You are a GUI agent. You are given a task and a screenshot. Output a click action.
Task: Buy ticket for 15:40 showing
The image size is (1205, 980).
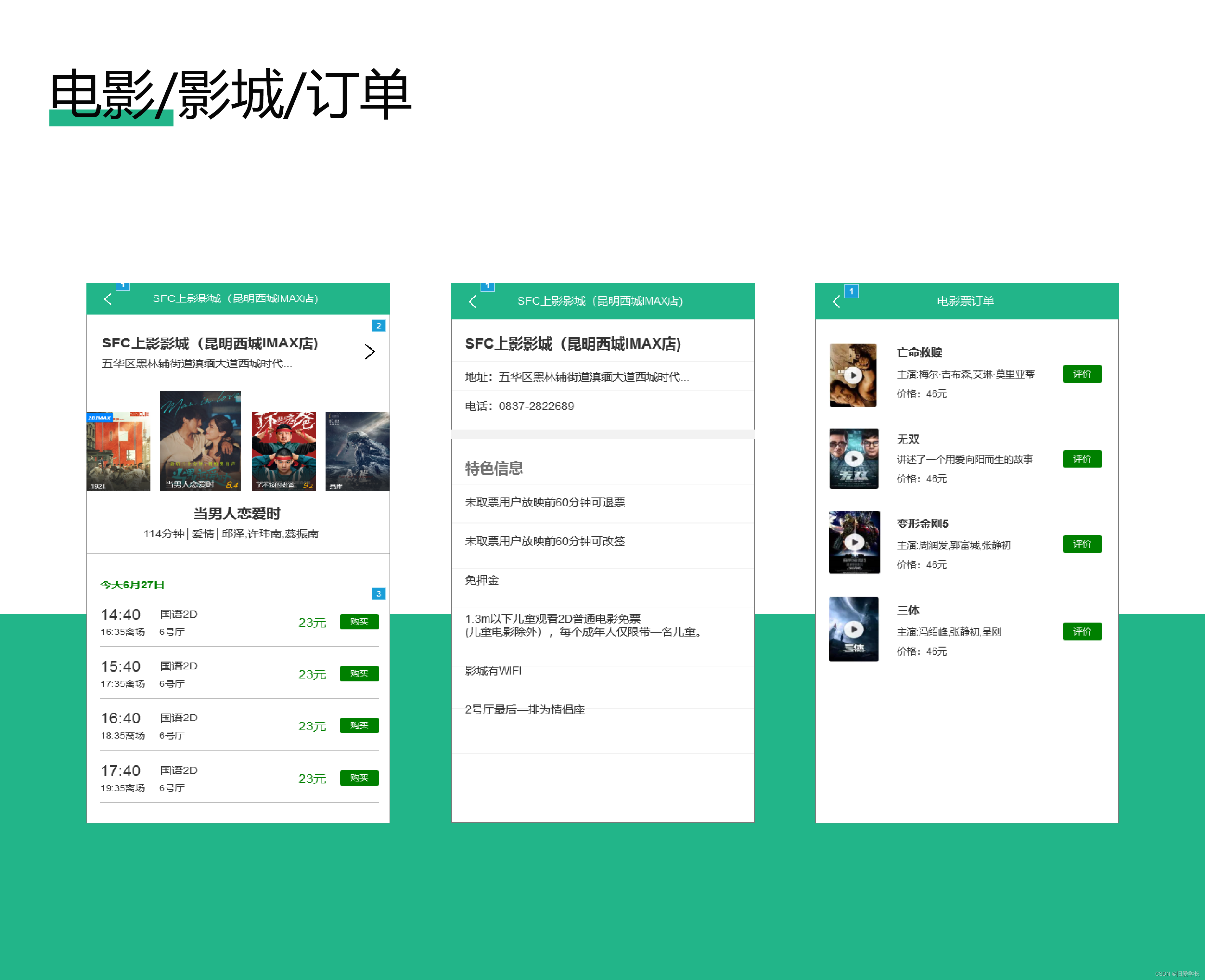359,674
